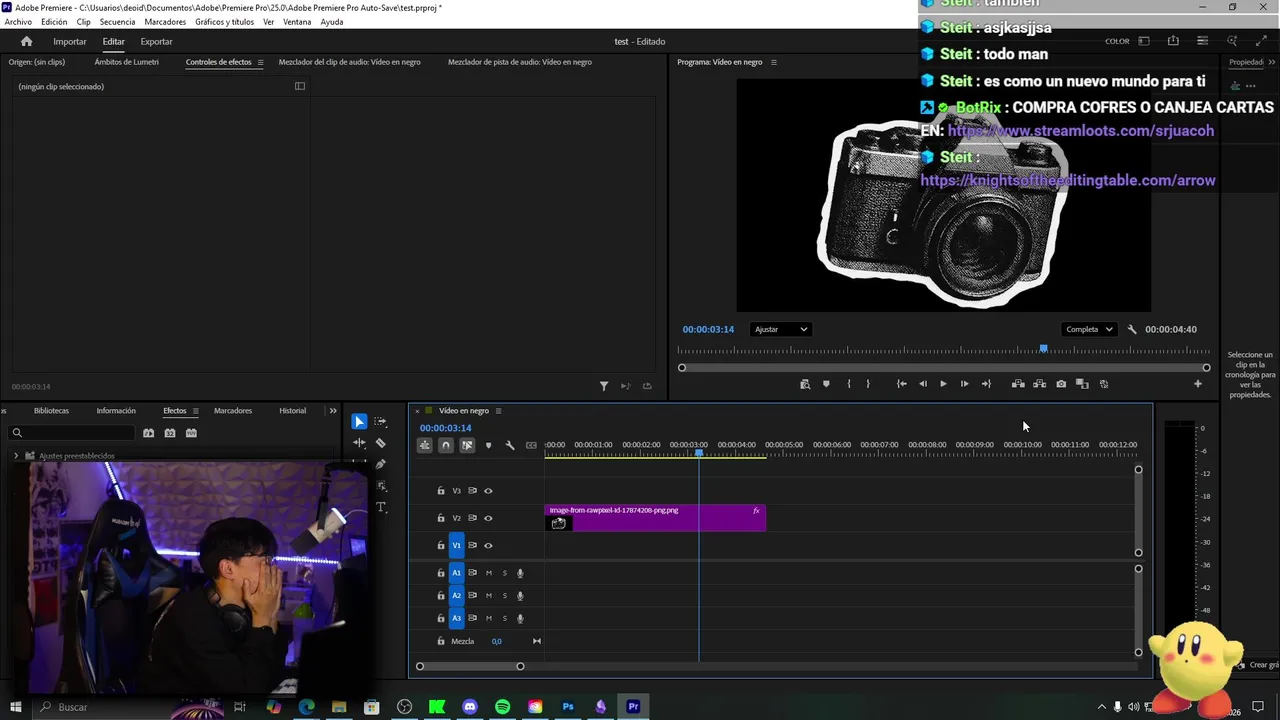Open Premiere Pro from the taskbar
The height and width of the screenshot is (720, 1280).
click(x=633, y=707)
